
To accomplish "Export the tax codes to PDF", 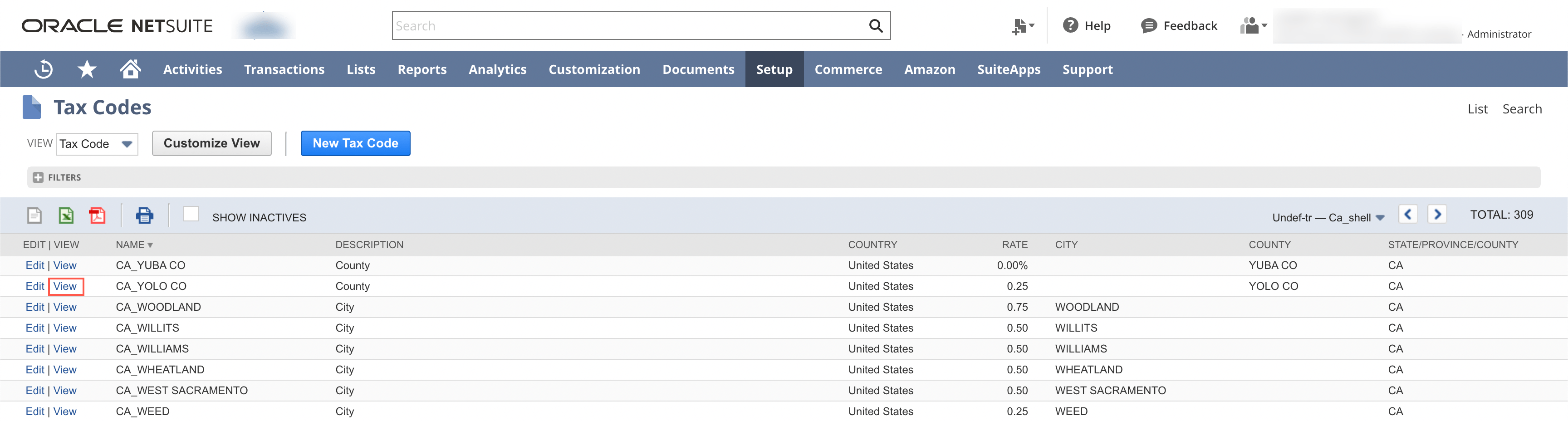I will coord(98,215).
